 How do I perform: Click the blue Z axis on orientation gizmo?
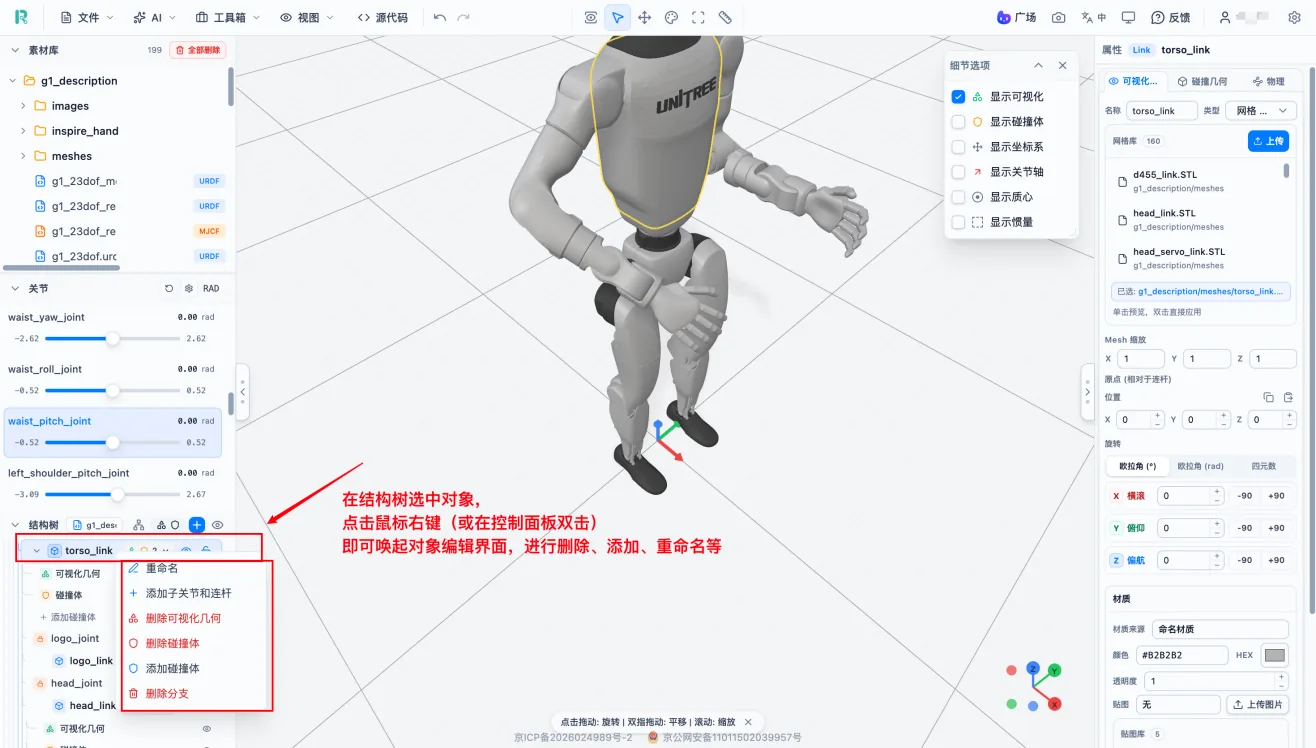pyautogui.click(x=1033, y=668)
